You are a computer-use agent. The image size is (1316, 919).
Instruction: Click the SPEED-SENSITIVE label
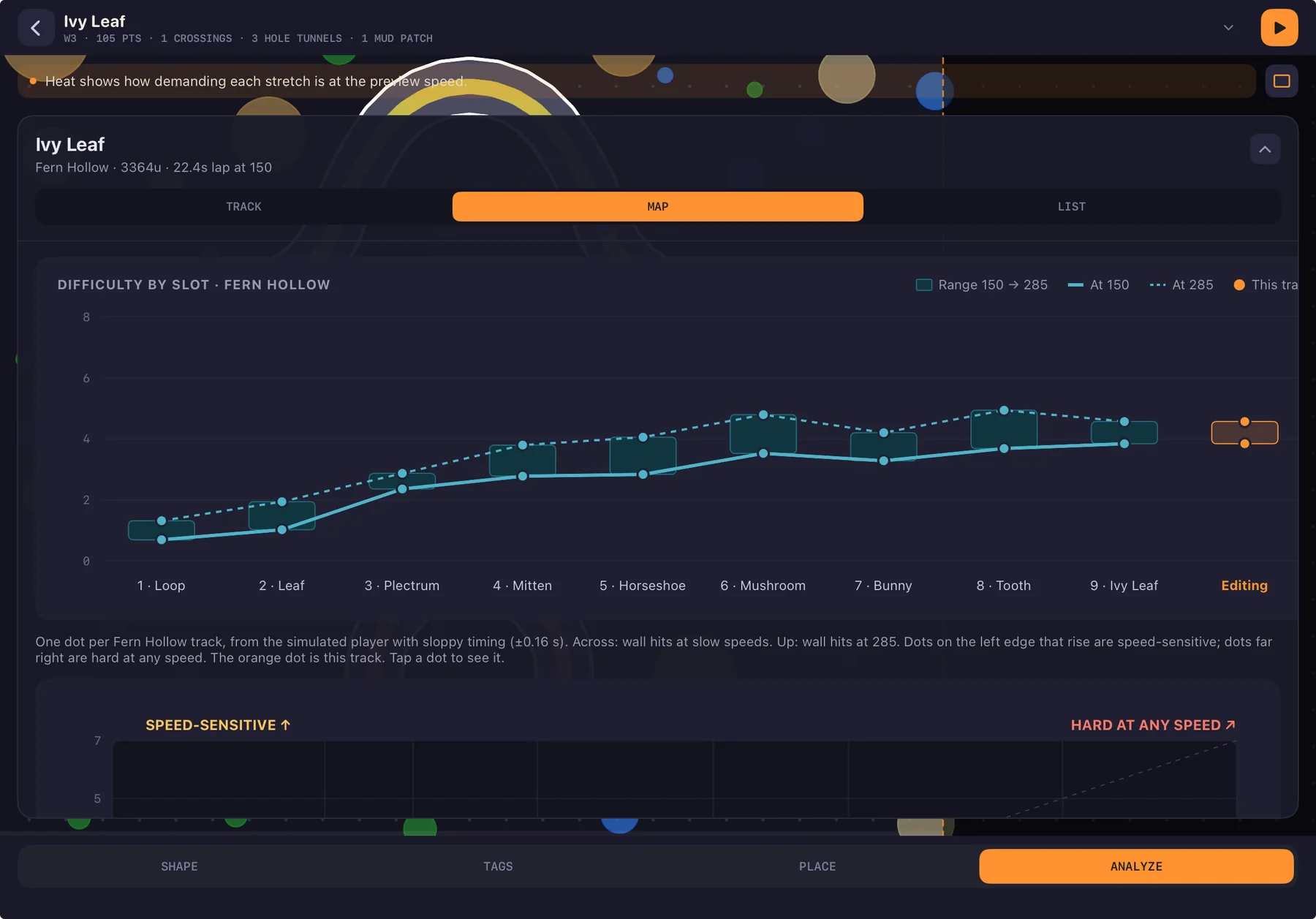[218, 725]
